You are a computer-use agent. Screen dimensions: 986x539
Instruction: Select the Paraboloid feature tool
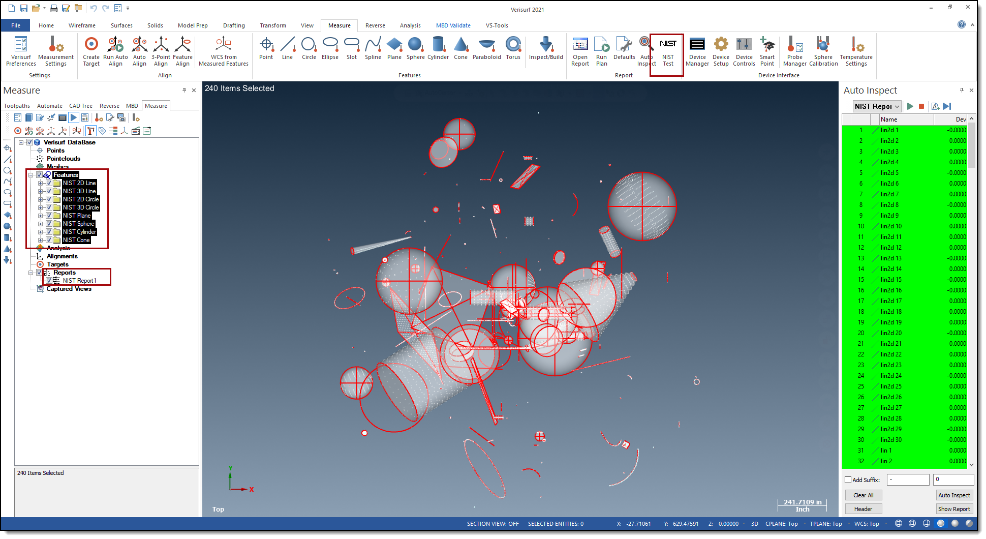point(487,48)
